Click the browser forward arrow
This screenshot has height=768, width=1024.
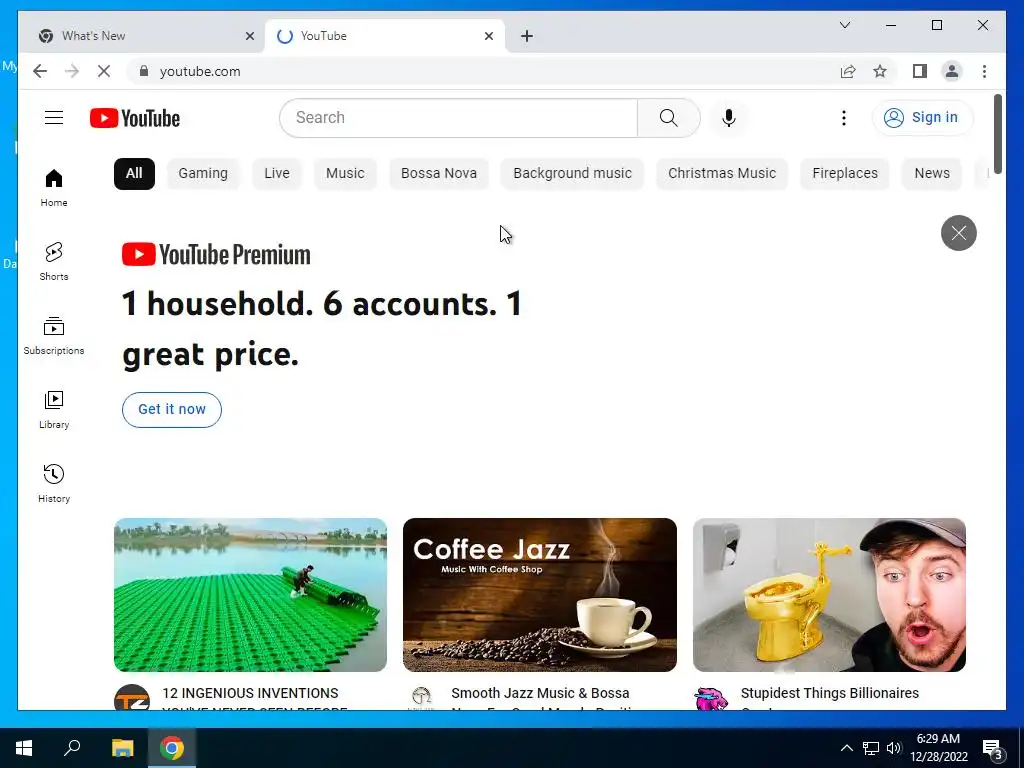[x=72, y=71]
